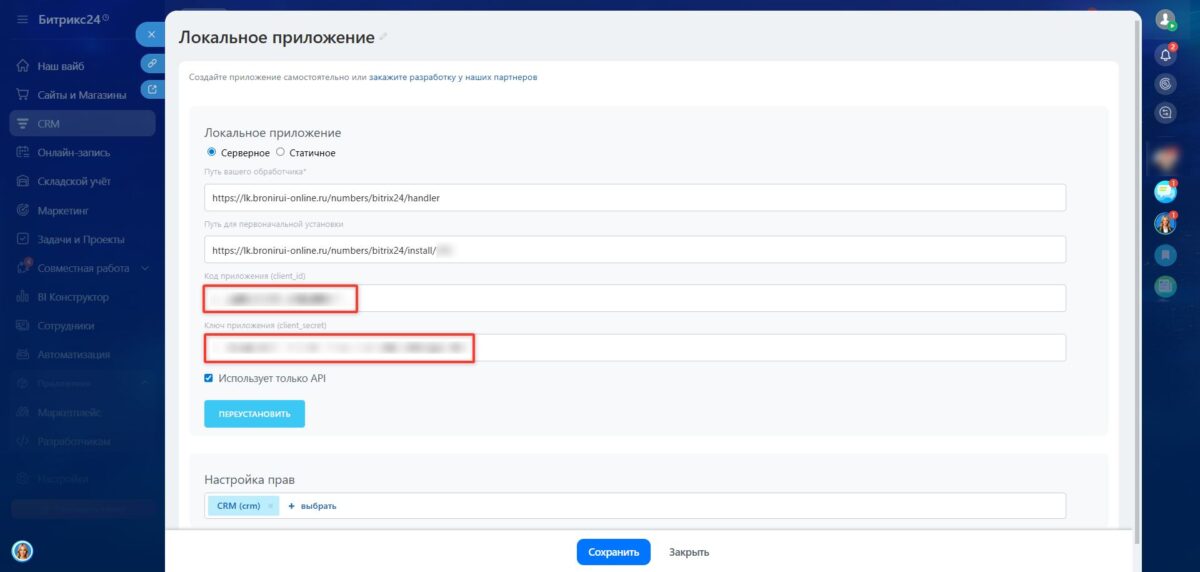1200x572 pixels.
Task: Open the hamburger menu next to Битрикс24
Action: tap(22, 19)
